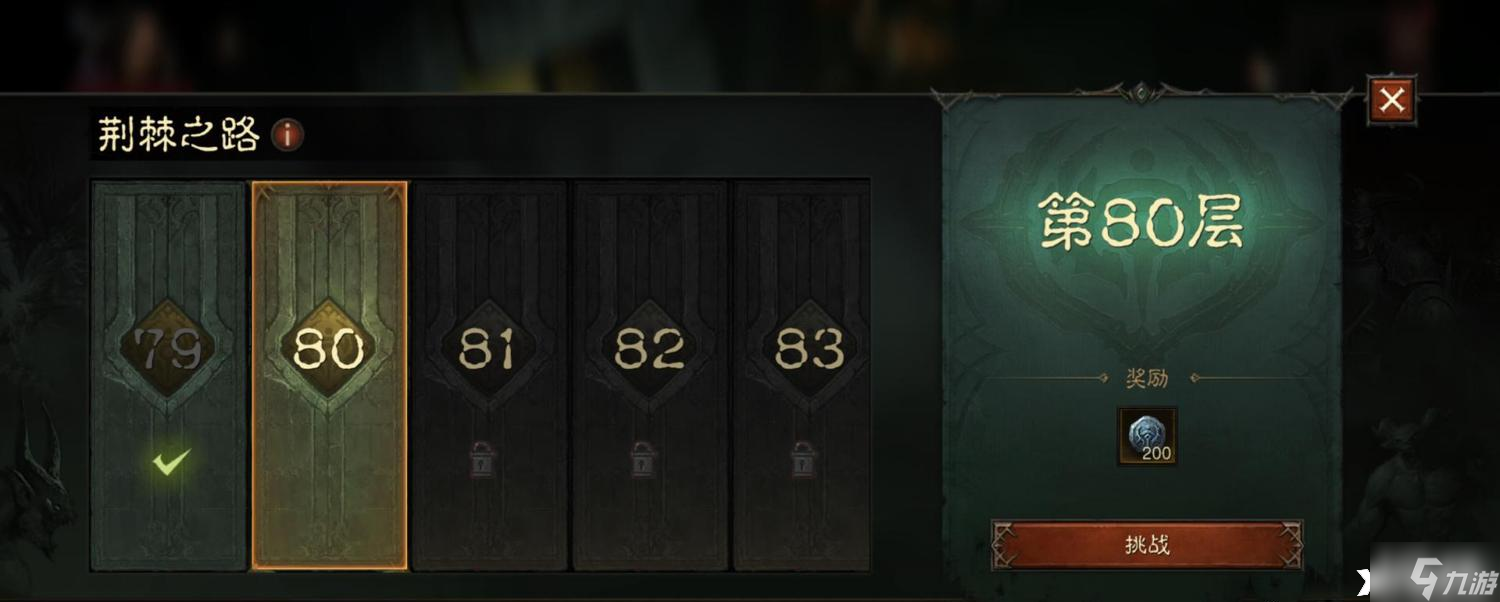Image resolution: width=1500 pixels, height=602 pixels.
Task: Choose the locked floor 83 card
Action: coord(802,375)
